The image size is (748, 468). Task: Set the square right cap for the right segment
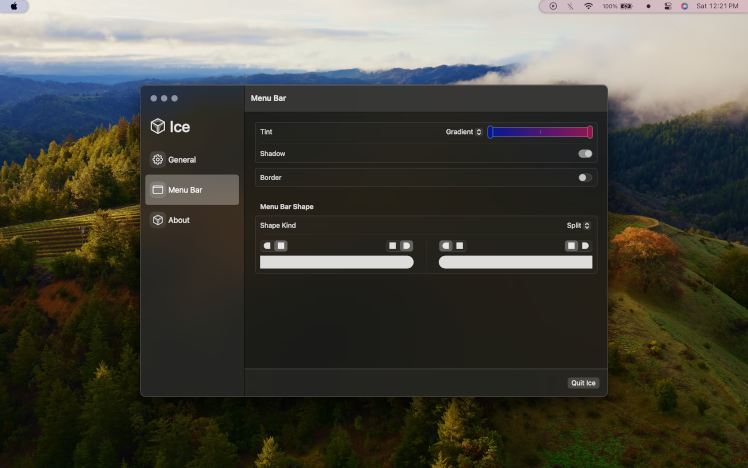tap(571, 245)
